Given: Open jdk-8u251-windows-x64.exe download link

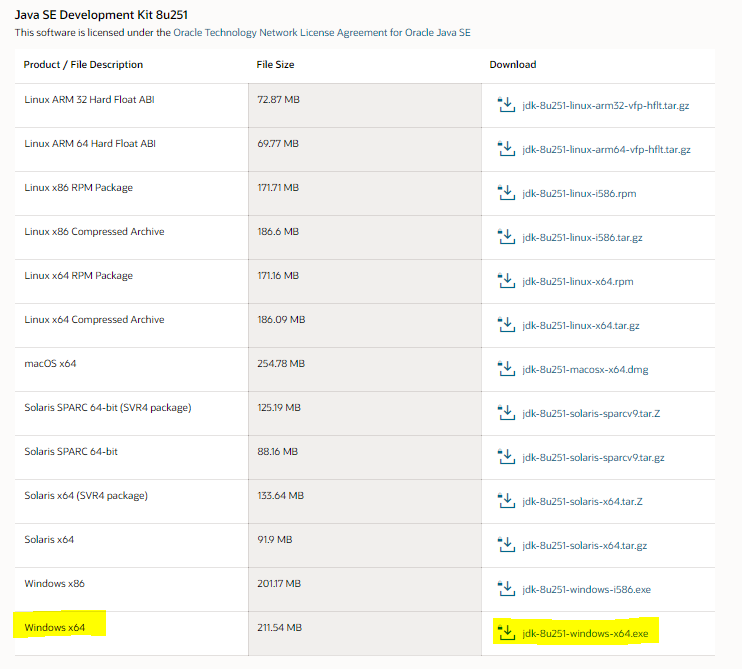Looking at the screenshot, I should tap(585, 634).
